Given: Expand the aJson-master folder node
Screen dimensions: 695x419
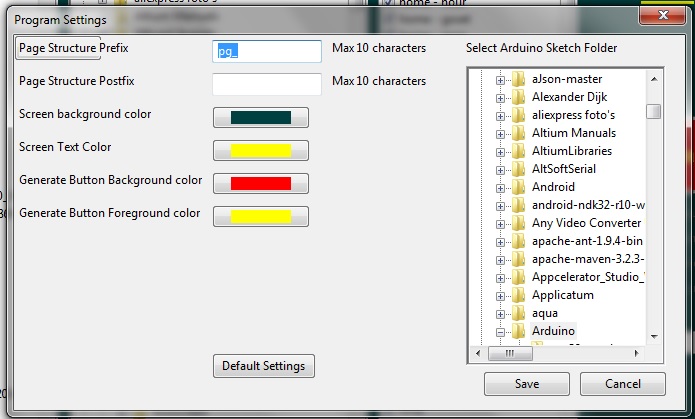Looking at the screenshot, I should [x=500, y=80].
